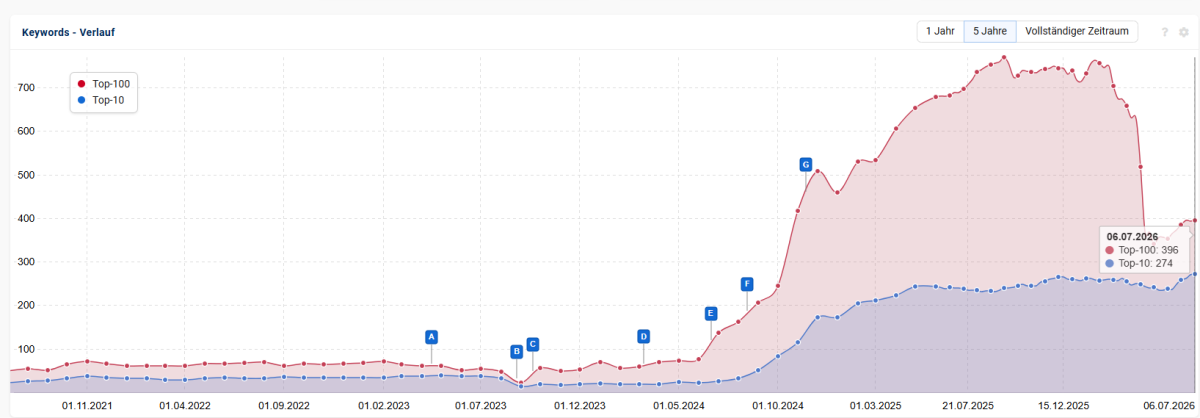Click the 01.05.2024 axis date label
Viewport: 1200px width, 418px height.
[x=679, y=406]
